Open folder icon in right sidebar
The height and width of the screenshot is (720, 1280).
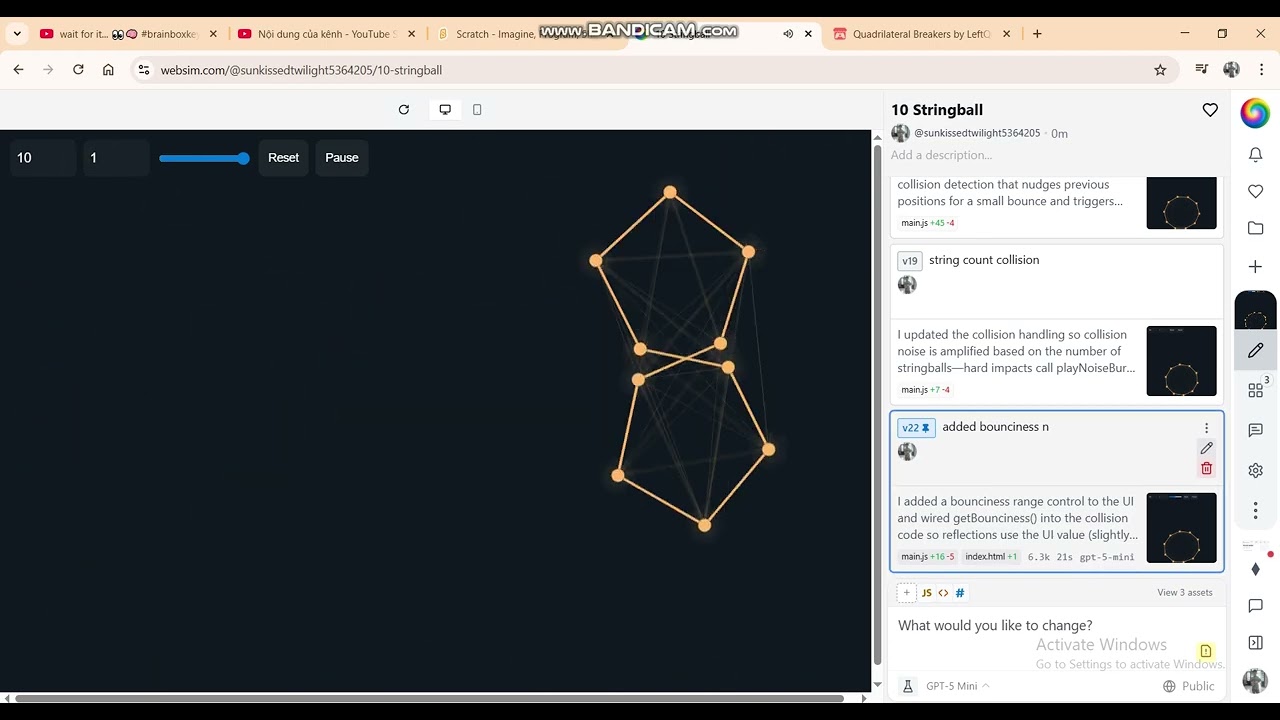(1256, 229)
